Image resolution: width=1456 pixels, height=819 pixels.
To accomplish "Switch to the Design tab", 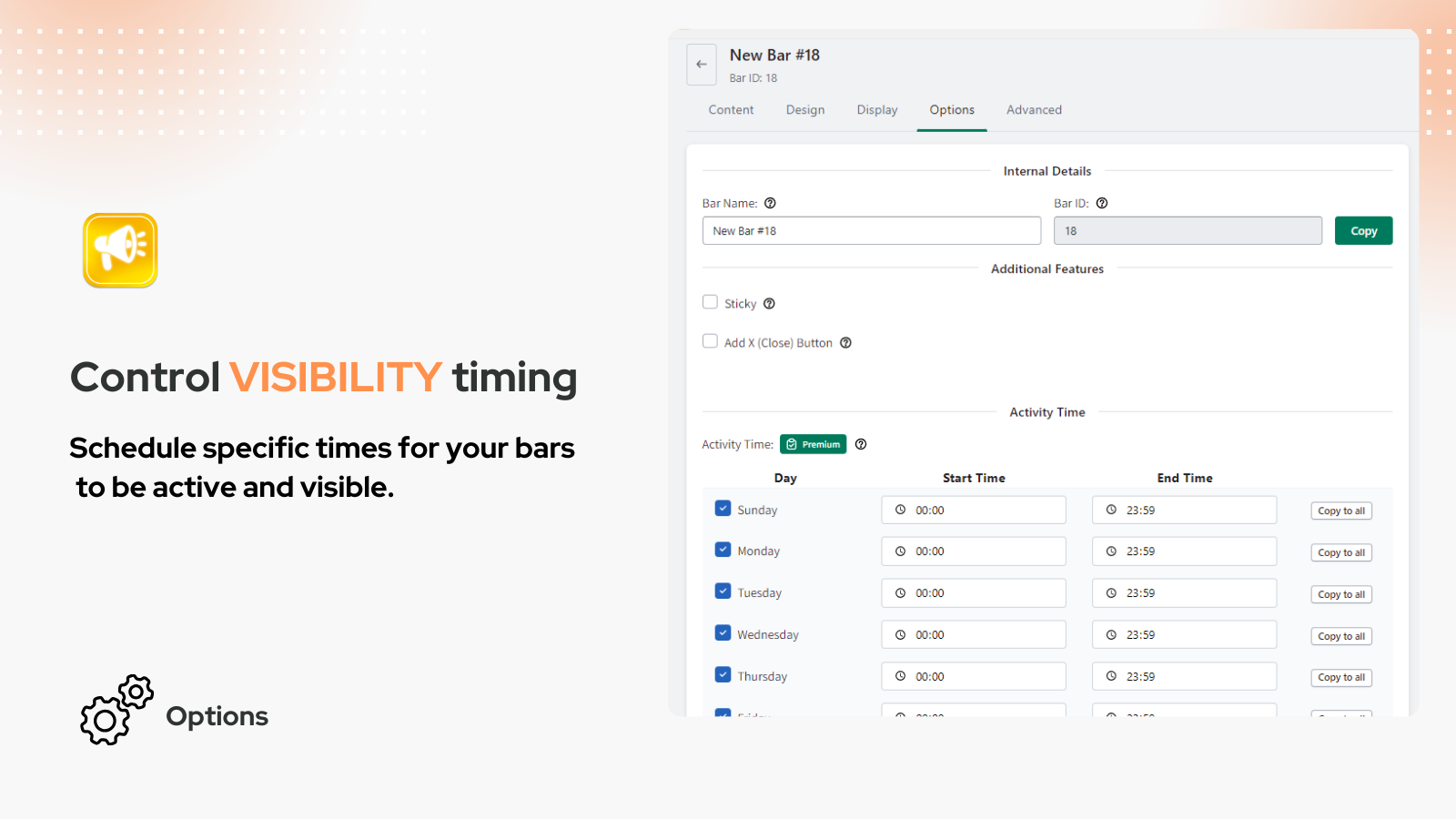I will (x=805, y=110).
